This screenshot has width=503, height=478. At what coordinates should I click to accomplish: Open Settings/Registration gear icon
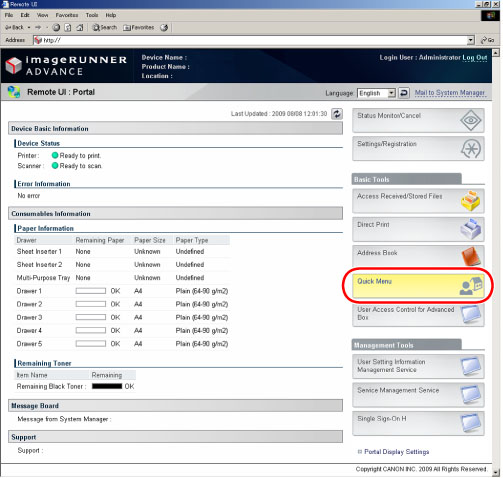point(471,149)
